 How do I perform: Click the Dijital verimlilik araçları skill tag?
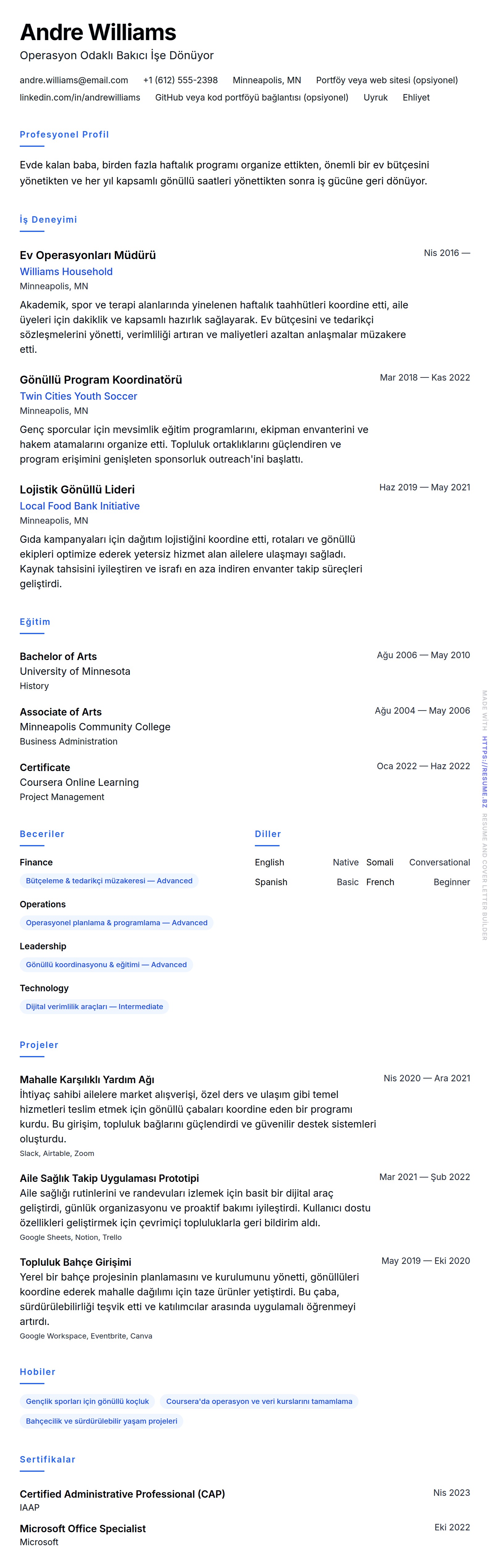[x=94, y=1007]
